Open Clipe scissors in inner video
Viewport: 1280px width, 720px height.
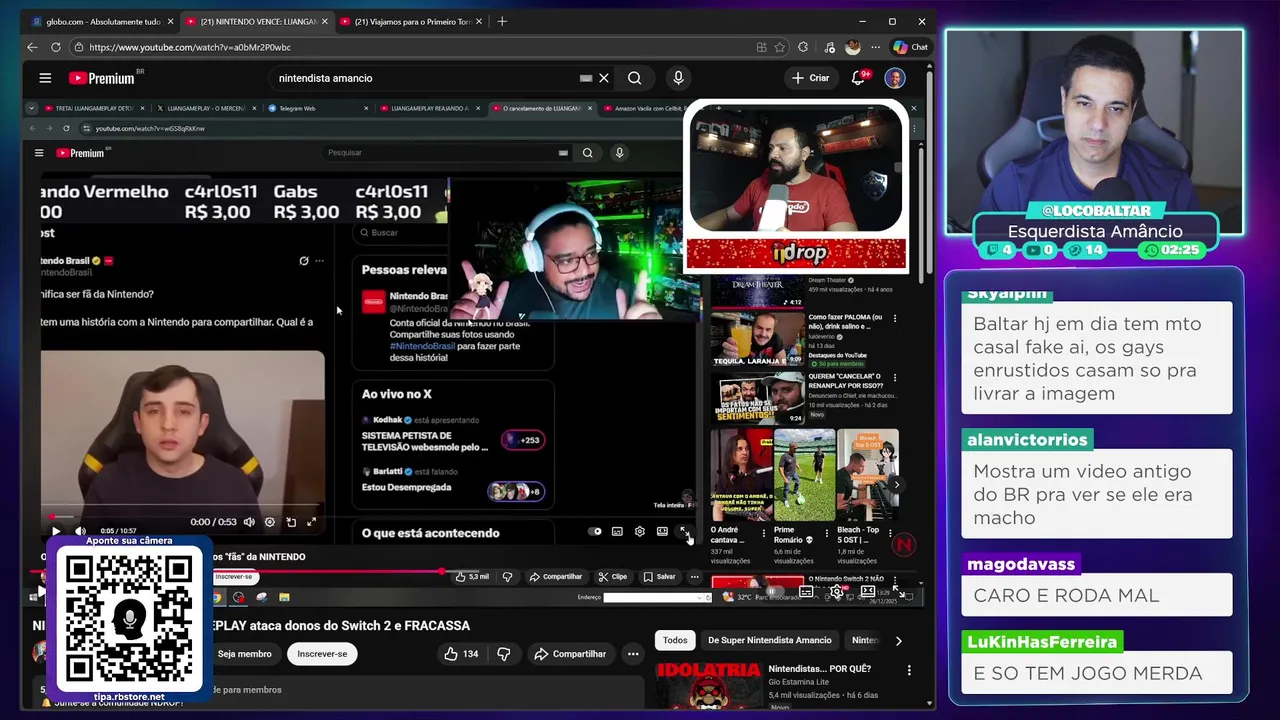(x=612, y=577)
